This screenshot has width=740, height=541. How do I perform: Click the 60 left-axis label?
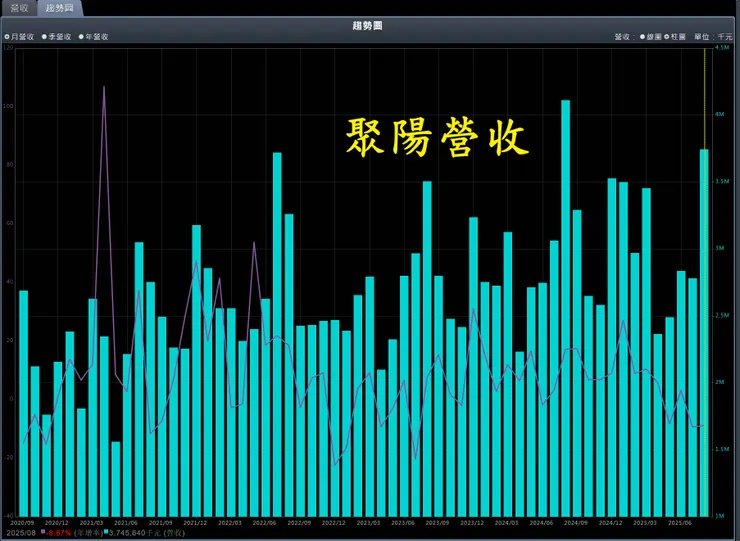[x=9, y=223]
